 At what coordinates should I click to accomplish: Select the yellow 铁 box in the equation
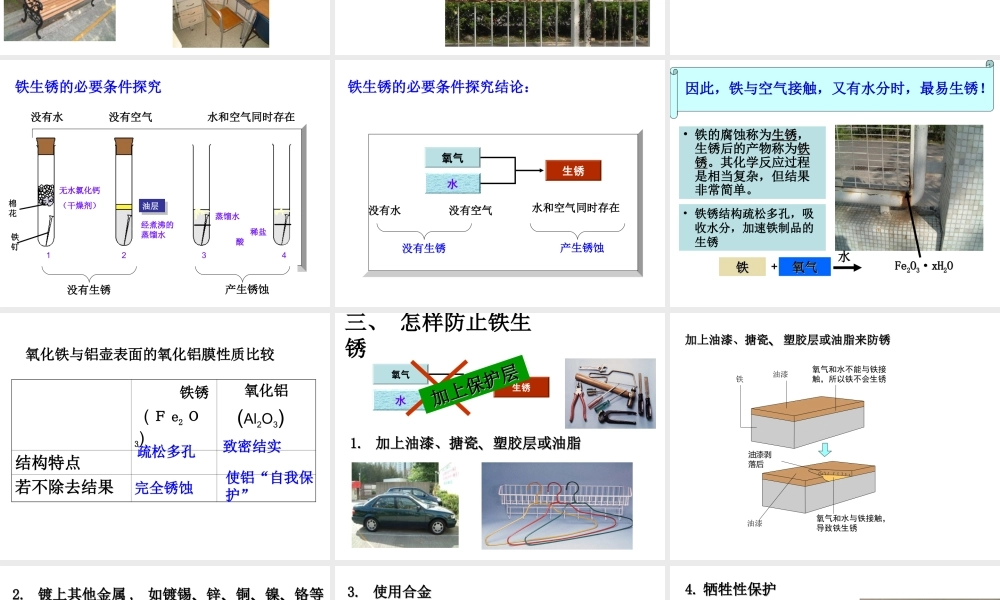click(x=742, y=266)
